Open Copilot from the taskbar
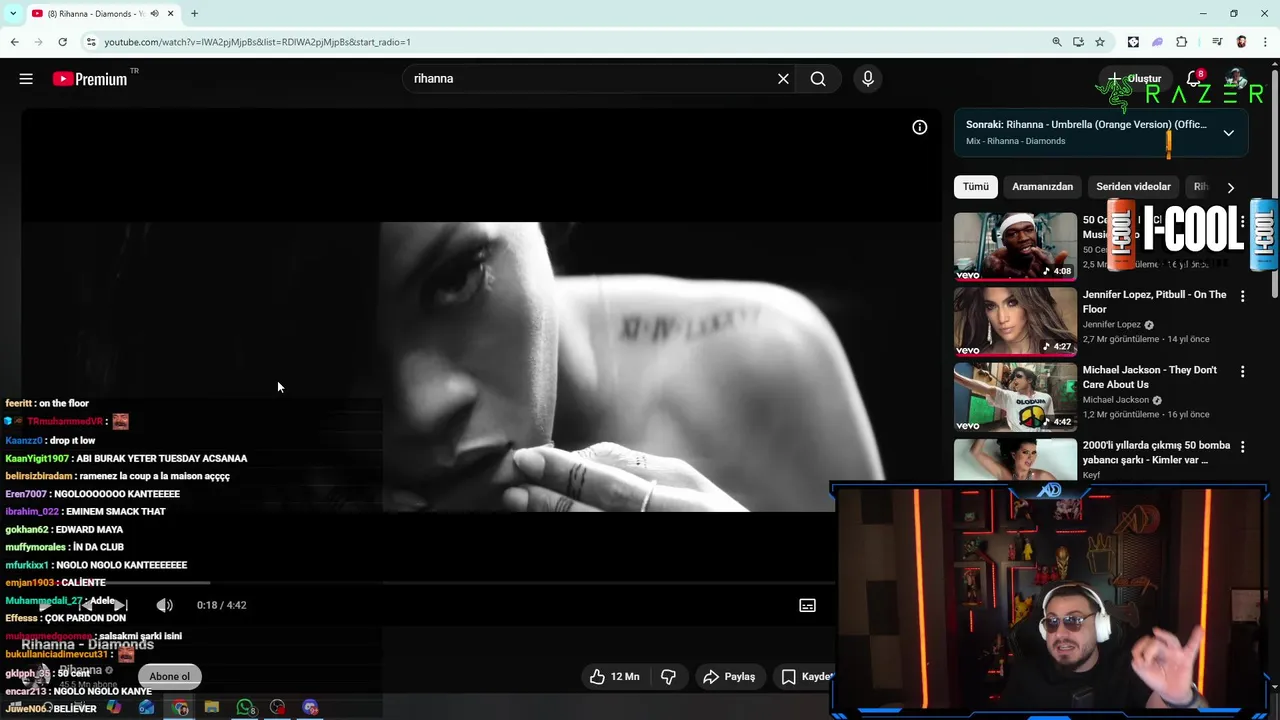The image size is (1280, 720). click(114, 707)
